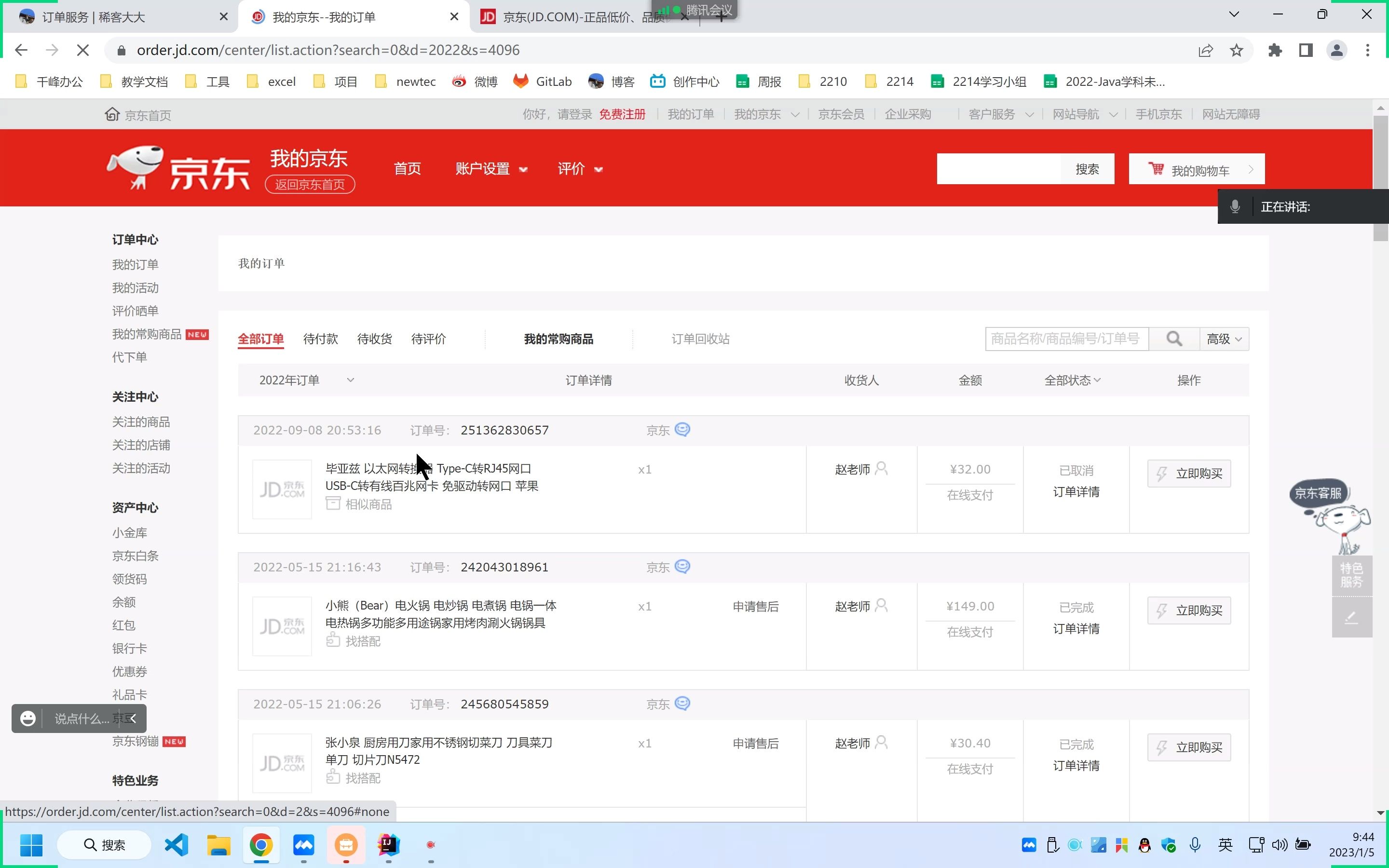Bookmark page with the star icon
Image resolution: width=1389 pixels, height=868 pixels.
[1236, 51]
